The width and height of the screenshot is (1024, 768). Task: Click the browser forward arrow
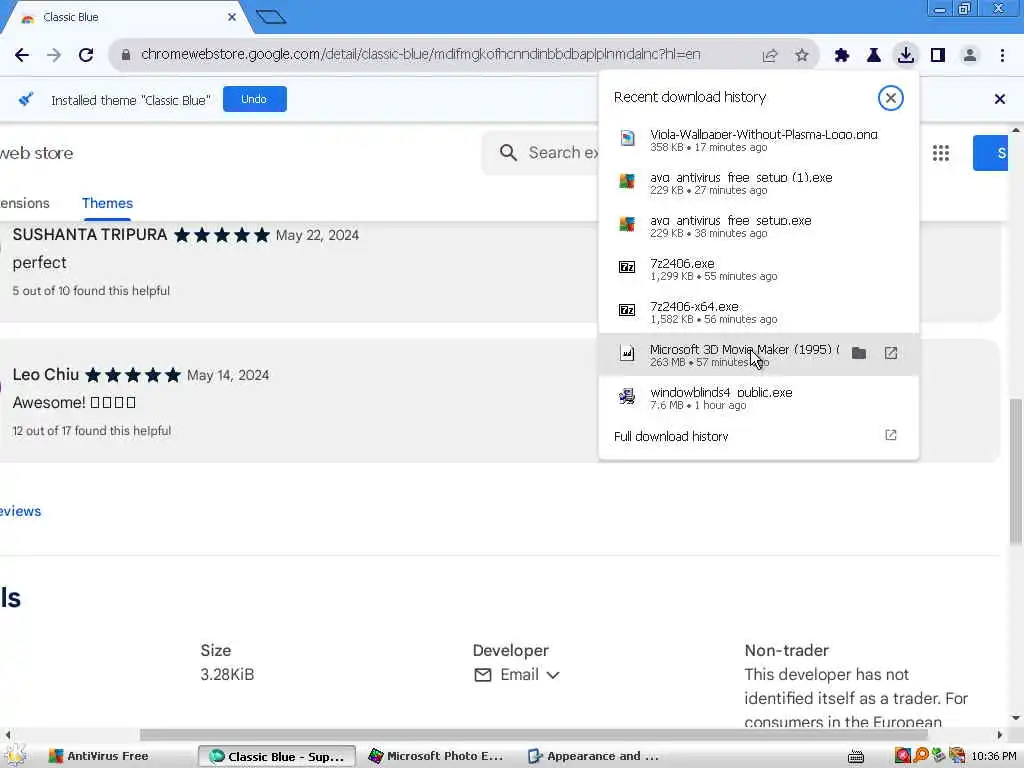coord(54,55)
